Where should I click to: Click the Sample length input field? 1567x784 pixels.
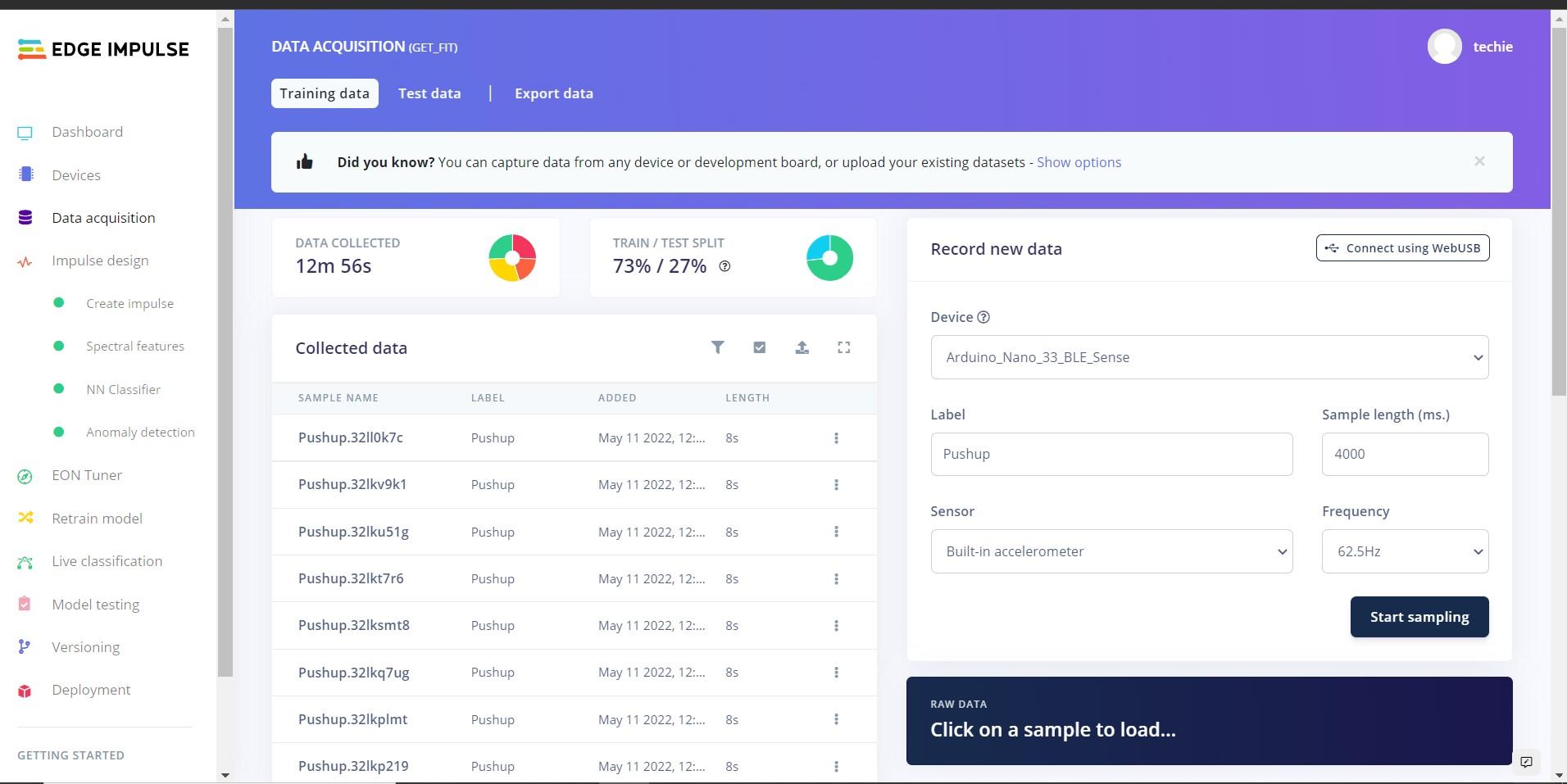[x=1405, y=454]
